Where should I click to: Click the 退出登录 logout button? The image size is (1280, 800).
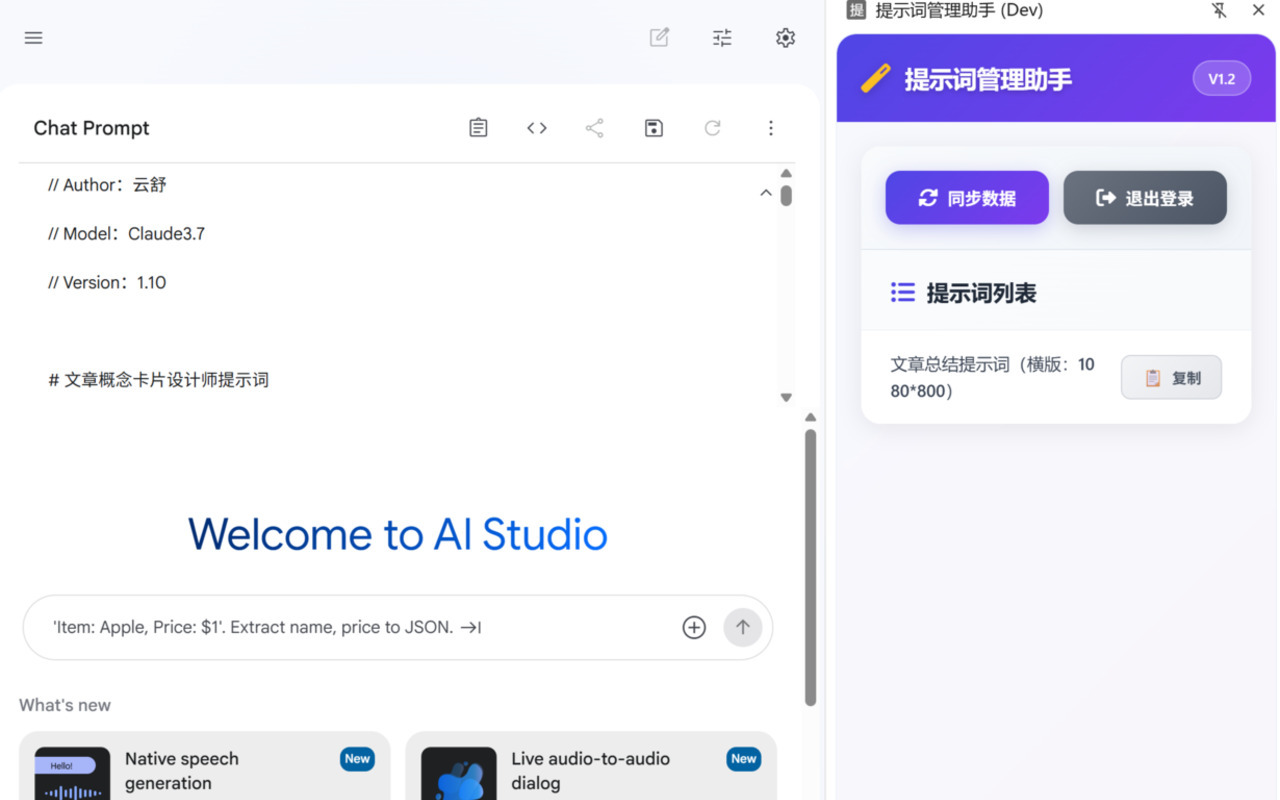point(1144,197)
